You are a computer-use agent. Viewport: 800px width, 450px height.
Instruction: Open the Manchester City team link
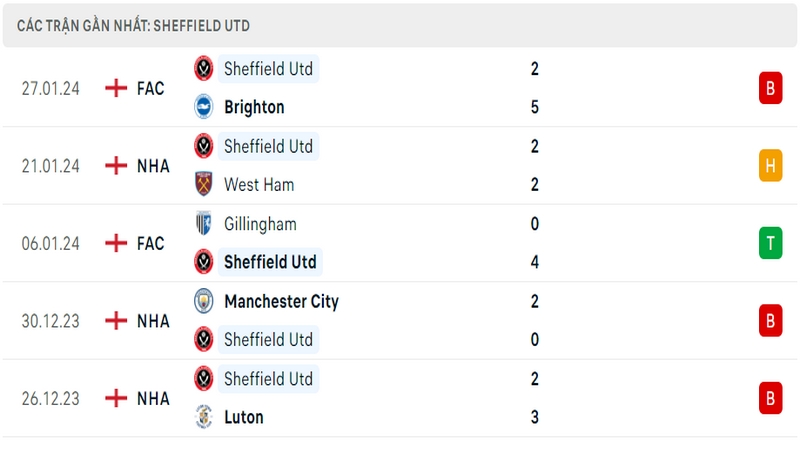click(x=282, y=302)
